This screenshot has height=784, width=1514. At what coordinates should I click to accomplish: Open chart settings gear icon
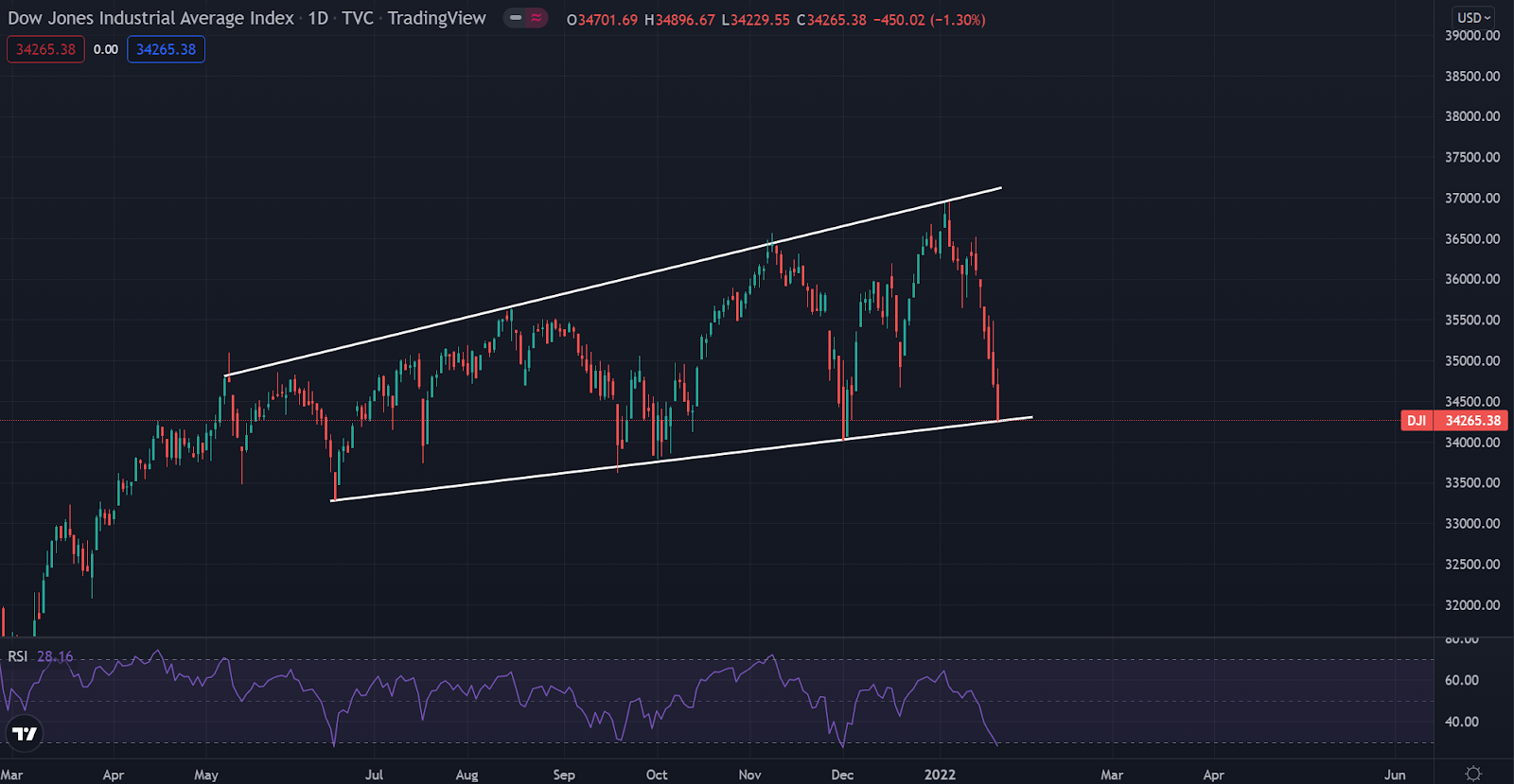point(1473,774)
